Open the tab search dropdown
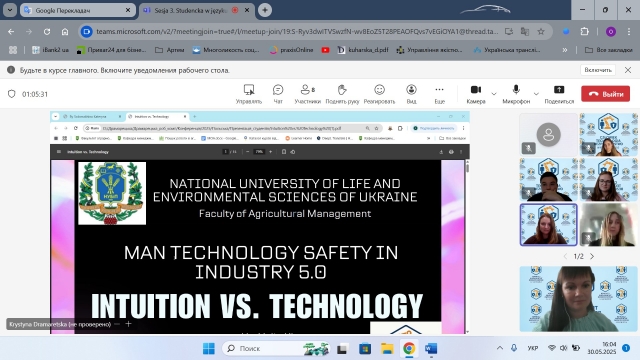 [x=10, y=10]
